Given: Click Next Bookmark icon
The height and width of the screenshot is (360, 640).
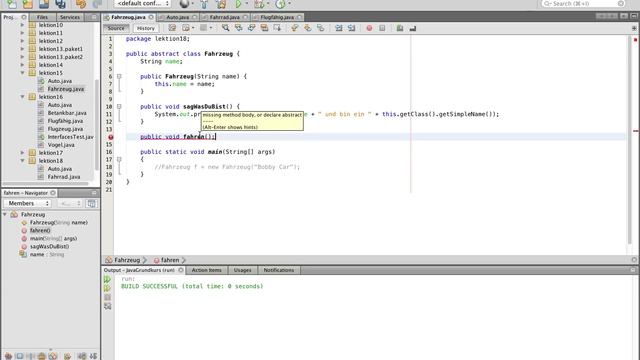Looking at the screenshot, I should coord(307,28).
